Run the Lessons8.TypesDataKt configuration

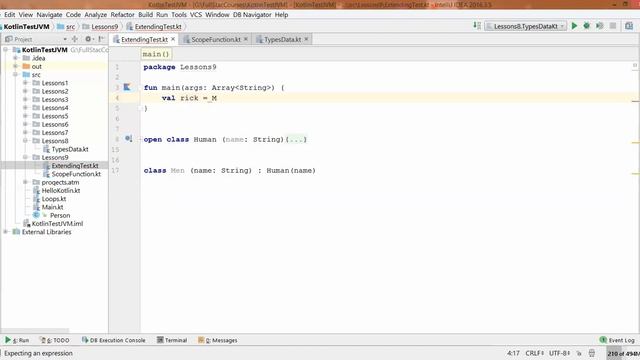coord(574,26)
